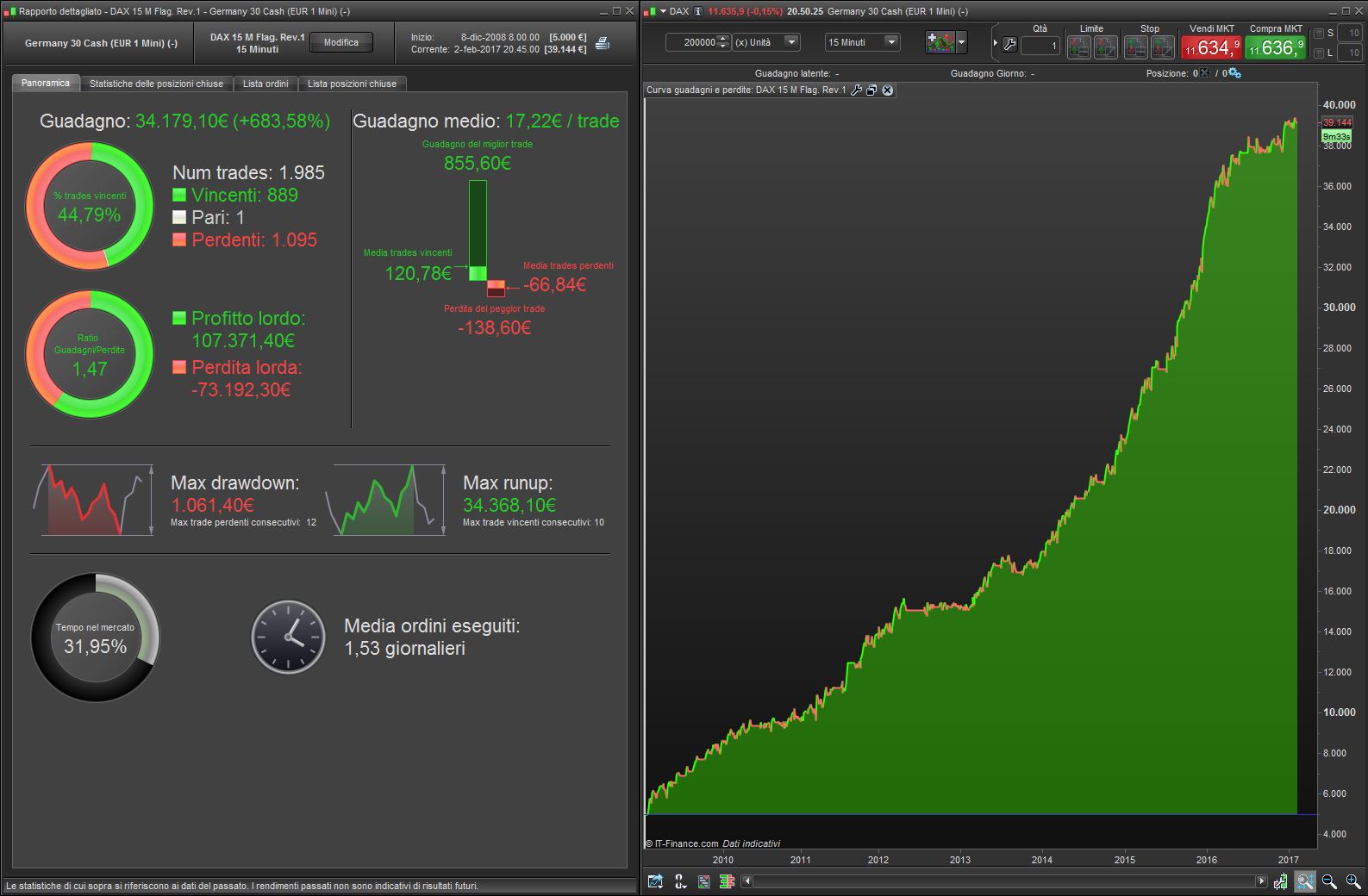Expand the trading panel arrow
Image resolution: width=1368 pixels, height=896 pixels.
point(996,42)
